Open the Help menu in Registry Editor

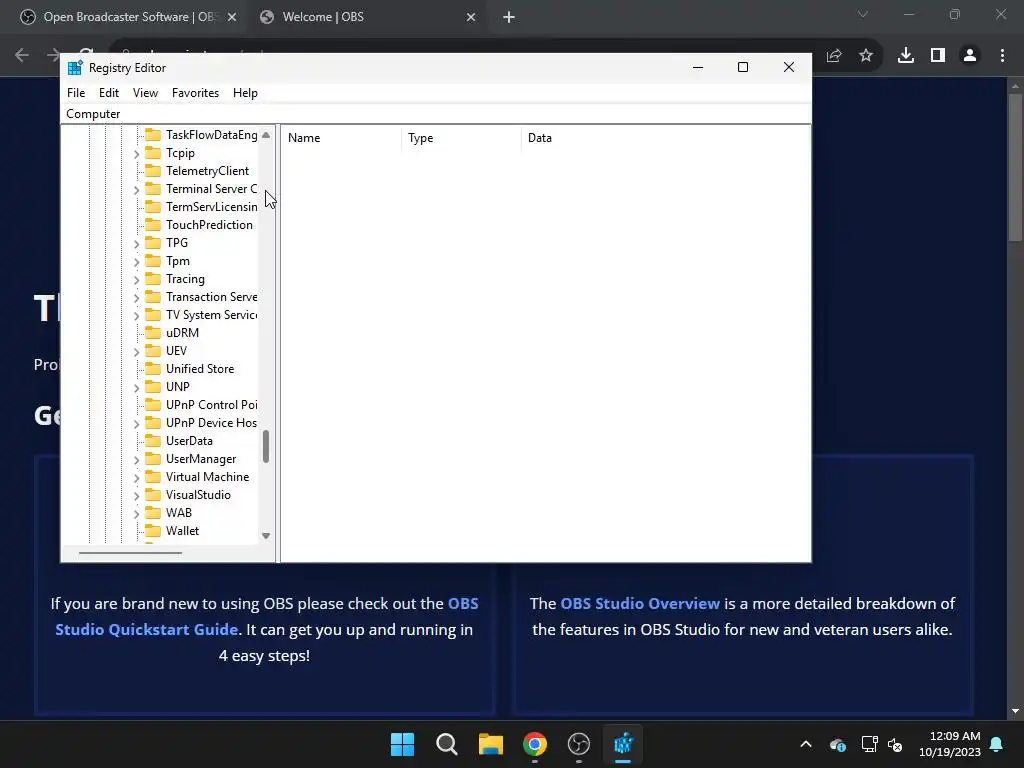pos(245,93)
